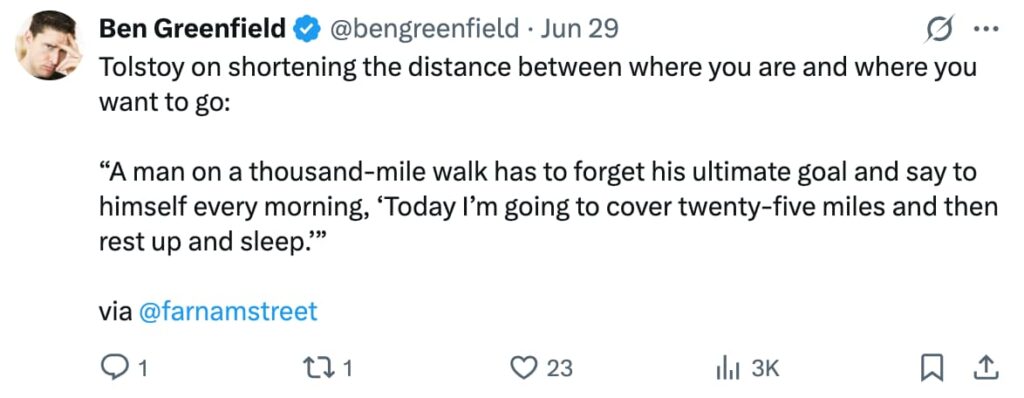Click the Grok slashed-circle icon
This screenshot has height=398, width=1024.
click(938, 29)
